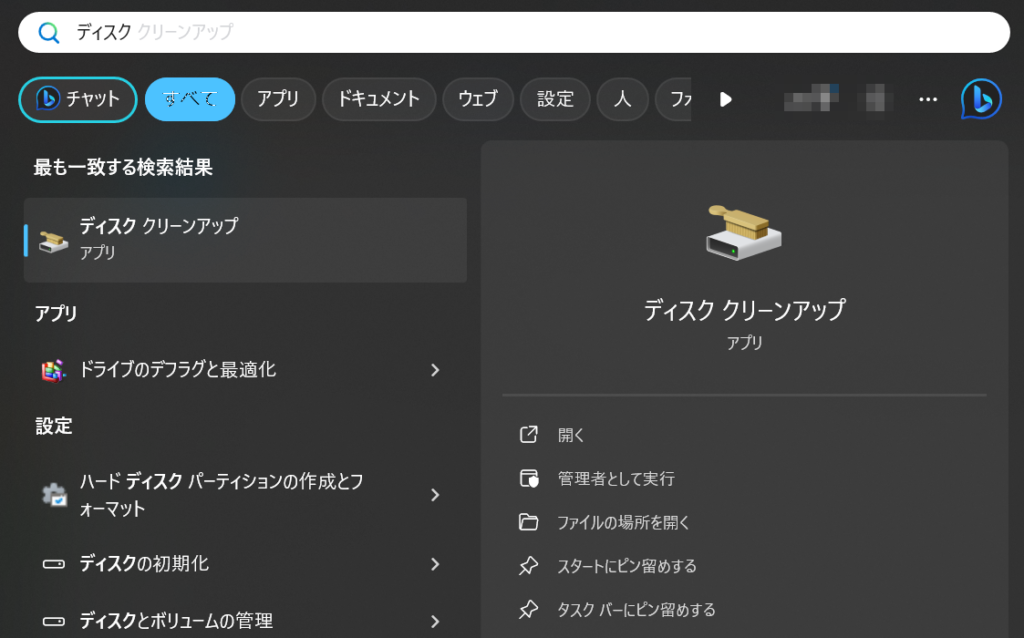This screenshot has height=638, width=1024.
Task: Click the pin to taskbar icon
Action: coord(528,610)
